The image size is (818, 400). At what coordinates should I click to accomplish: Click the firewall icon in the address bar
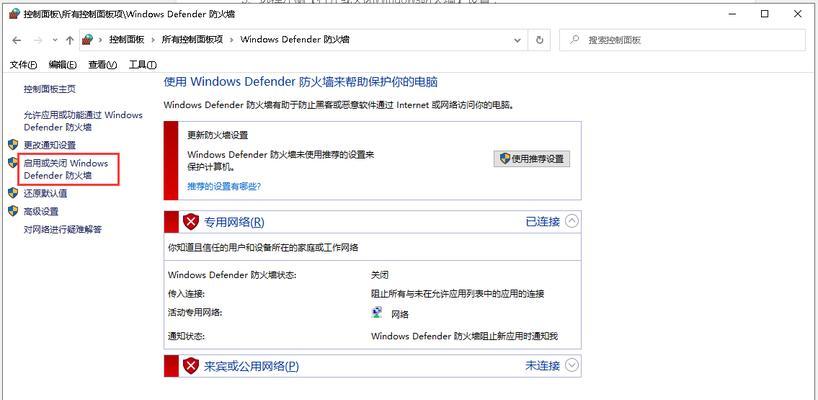point(88,40)
